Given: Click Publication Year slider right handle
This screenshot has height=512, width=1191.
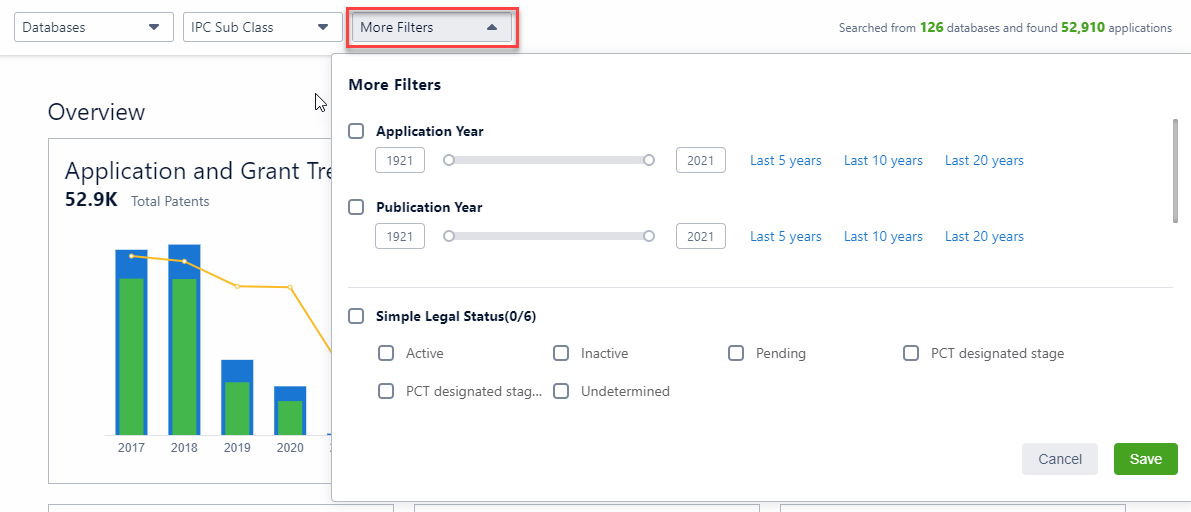Looking at the screenshot, I should [649, 237].
